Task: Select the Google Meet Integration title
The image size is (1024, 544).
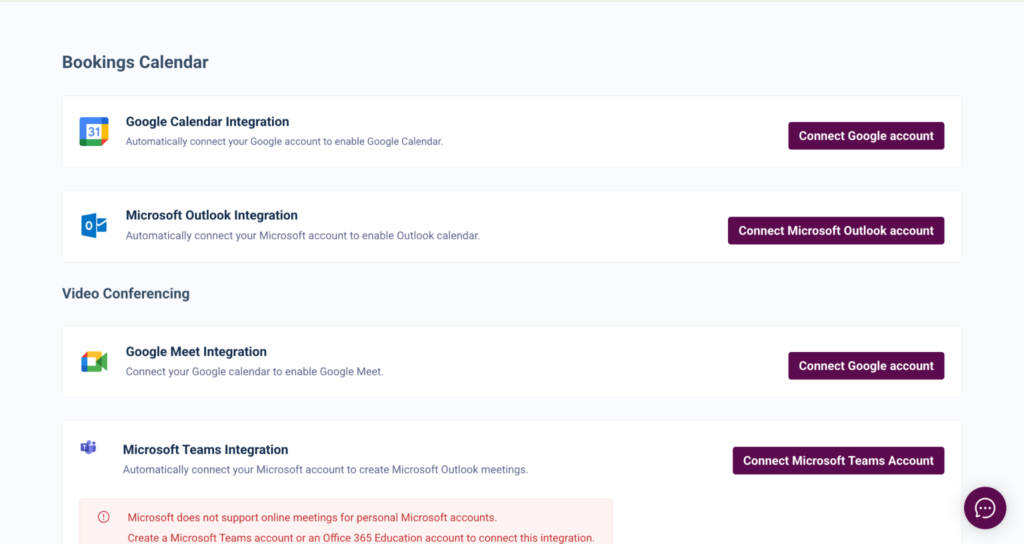Action: (x=196, y=352)
